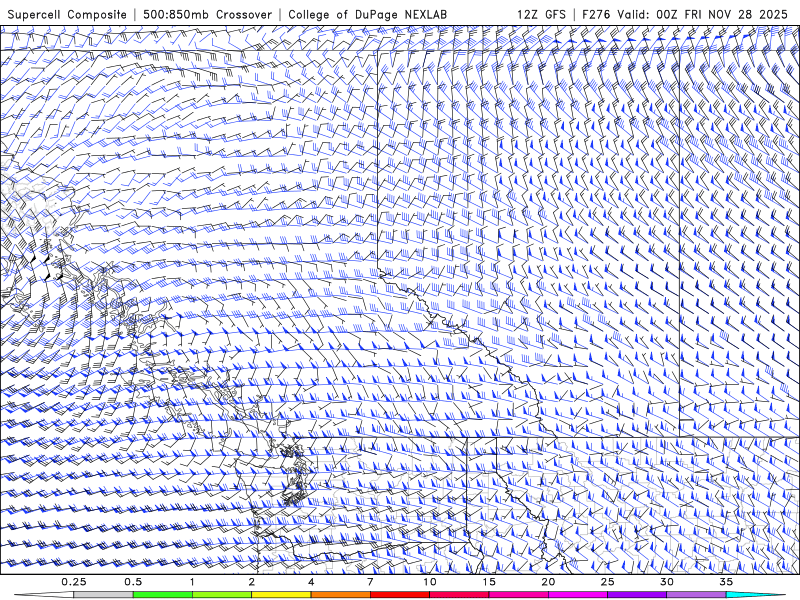This screenshot has height=600, width=800.
Task: Click the '4' legend value
Action: point(311,582)
